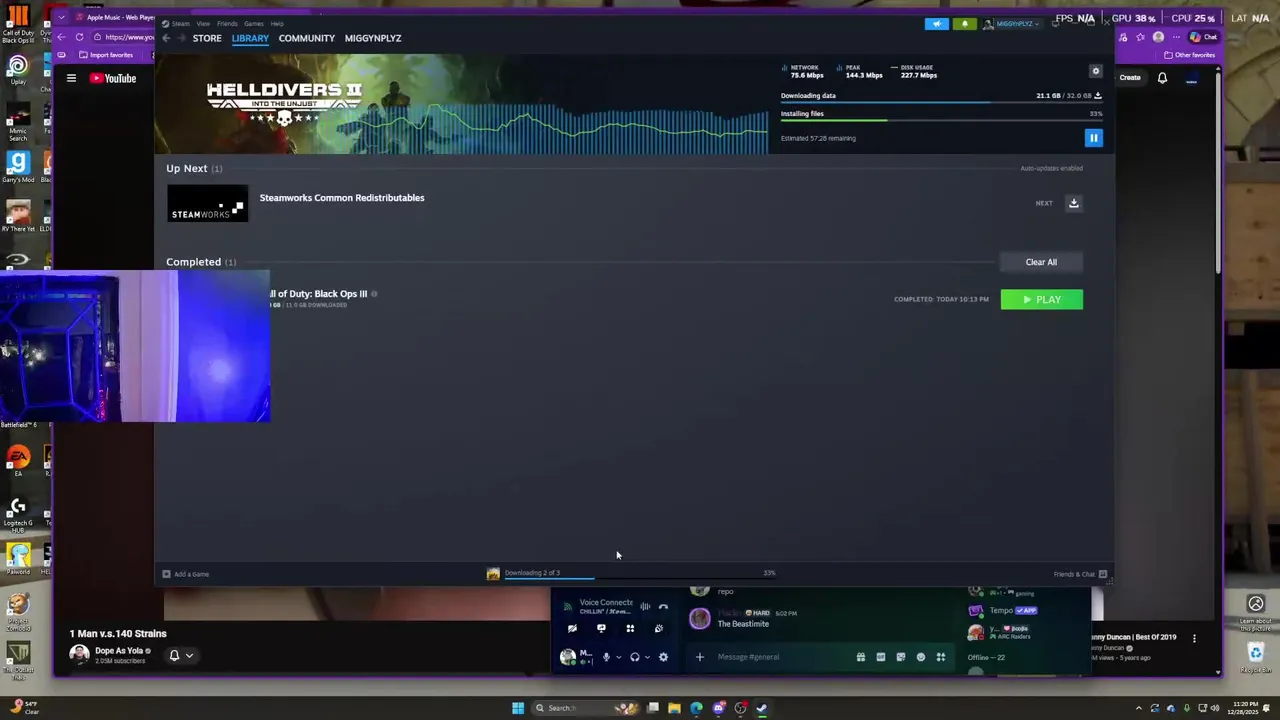Open the Steam menu

(180, 23)
